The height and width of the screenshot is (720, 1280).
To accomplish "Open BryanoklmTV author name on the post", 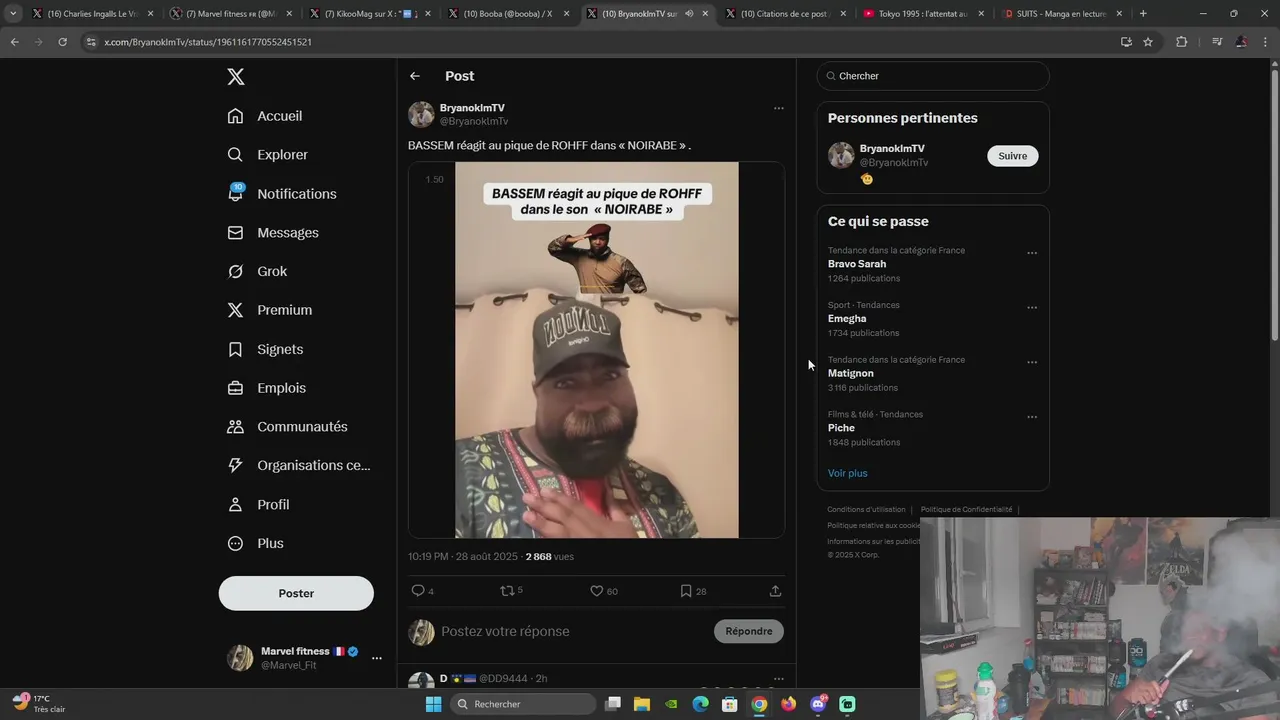I will coord(472,108).
